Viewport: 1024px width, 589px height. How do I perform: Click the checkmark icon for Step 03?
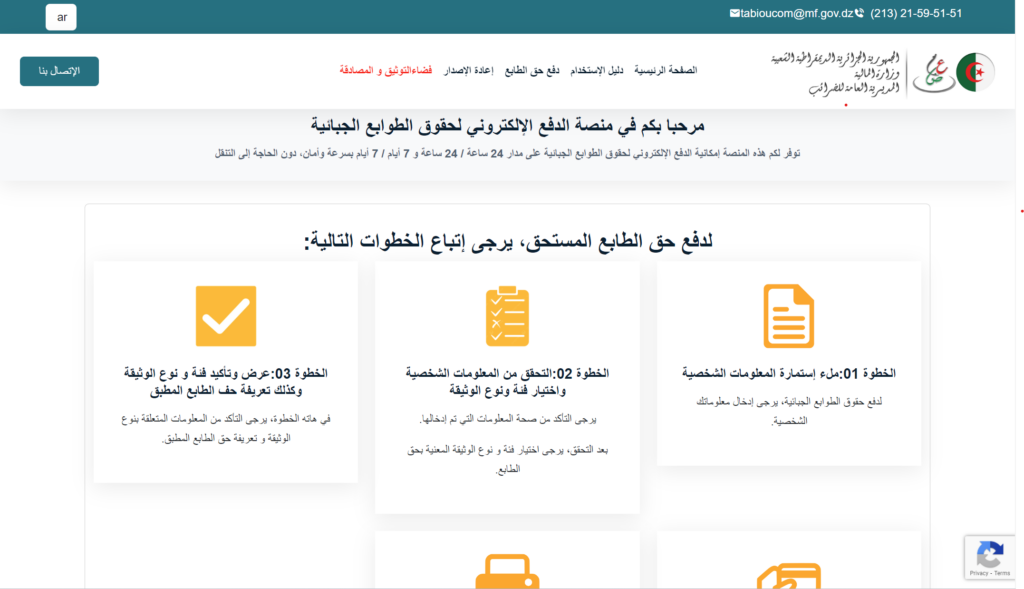pos(226,316)
